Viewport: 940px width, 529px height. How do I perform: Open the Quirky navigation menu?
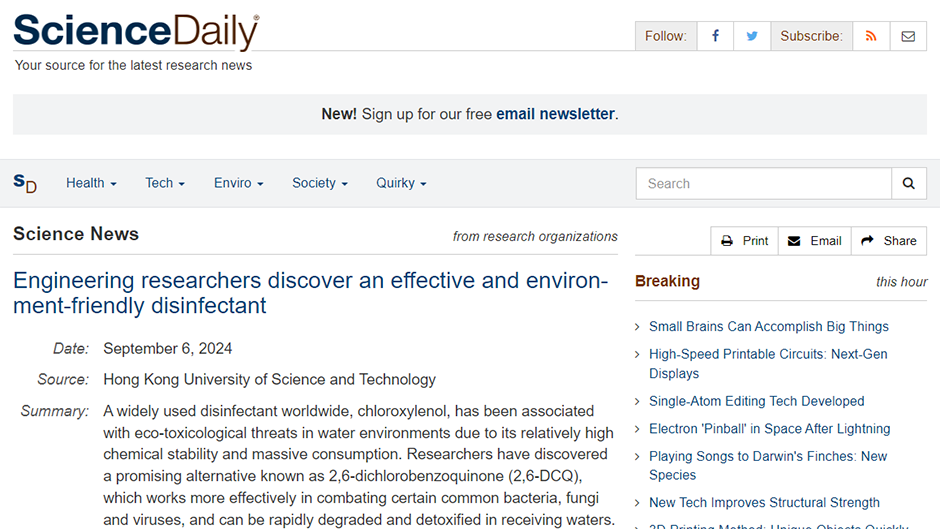(401, 183)
